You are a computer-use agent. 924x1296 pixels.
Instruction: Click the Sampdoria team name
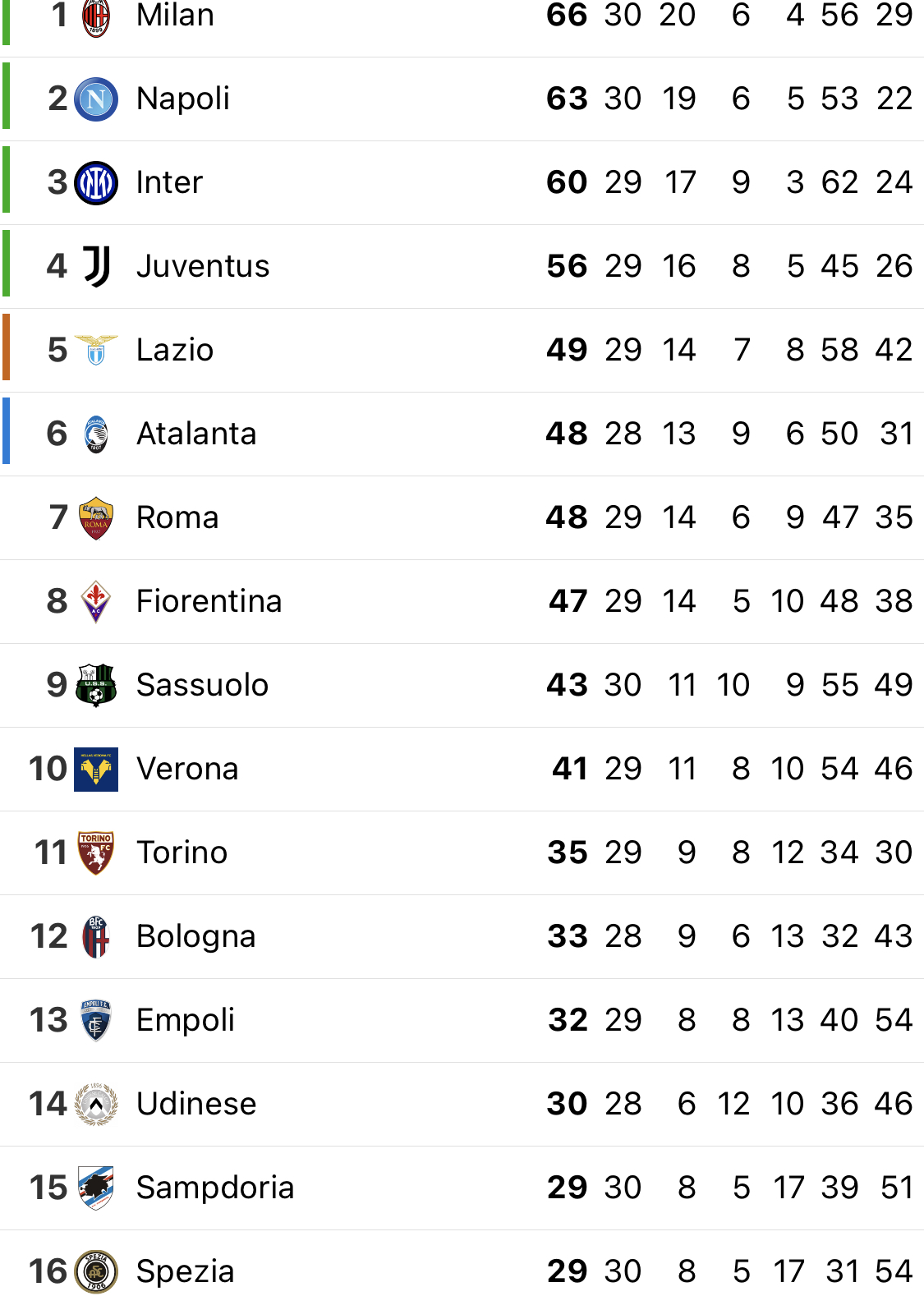(215, 1188)
